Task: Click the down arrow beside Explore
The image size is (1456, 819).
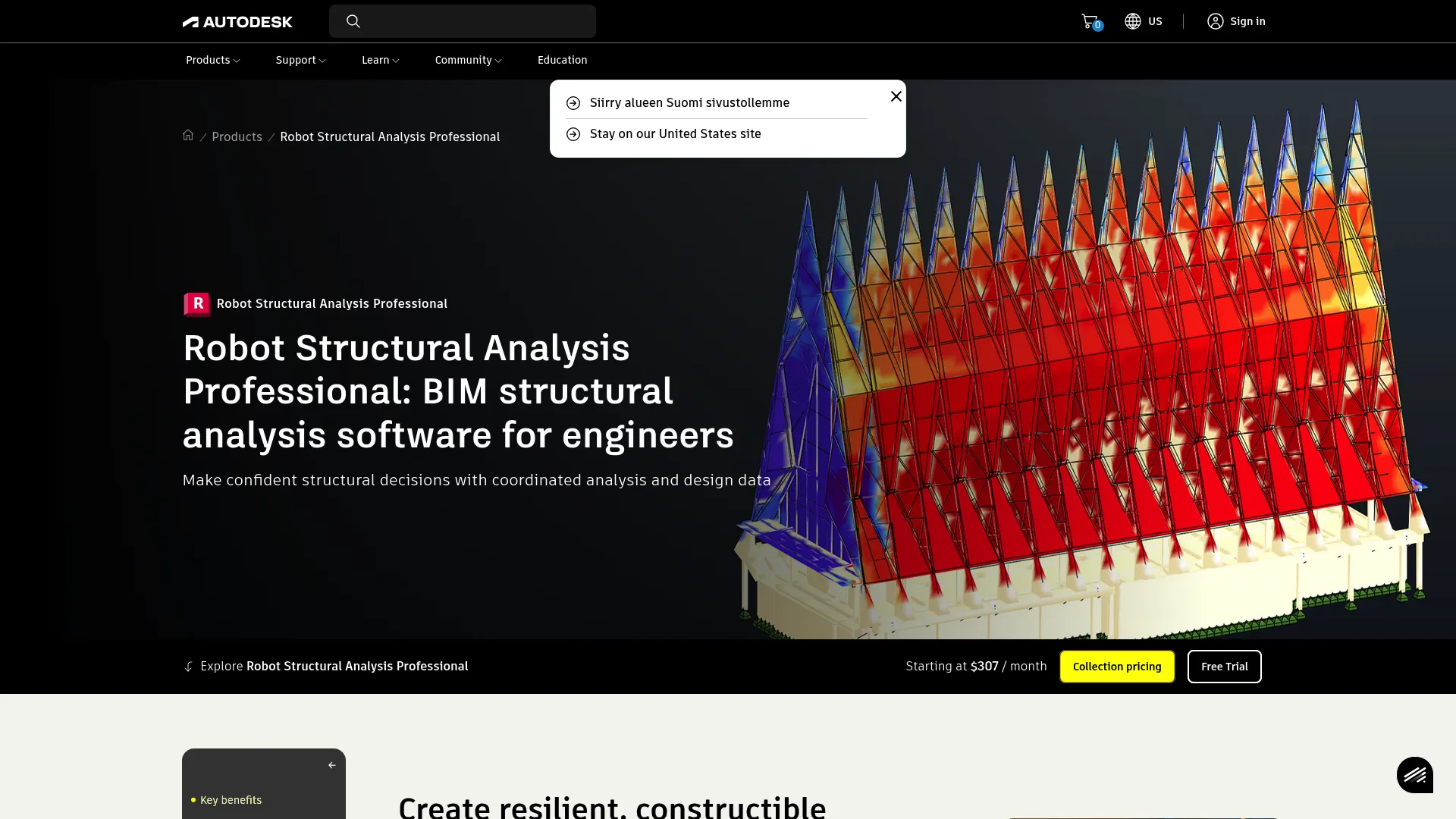Action: pyautogui.click(x=189, y=667)
